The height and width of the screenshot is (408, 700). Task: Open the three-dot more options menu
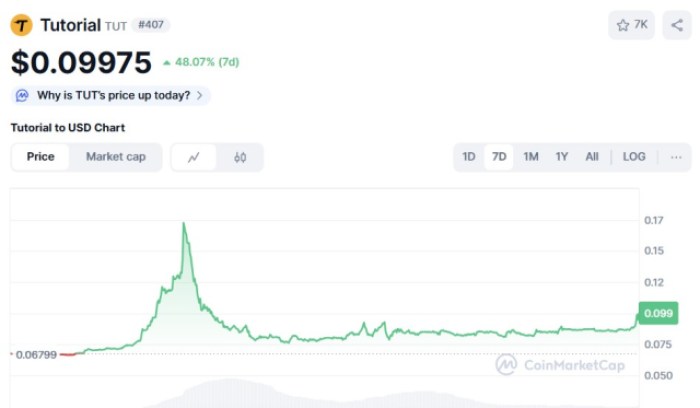(676, 157)
